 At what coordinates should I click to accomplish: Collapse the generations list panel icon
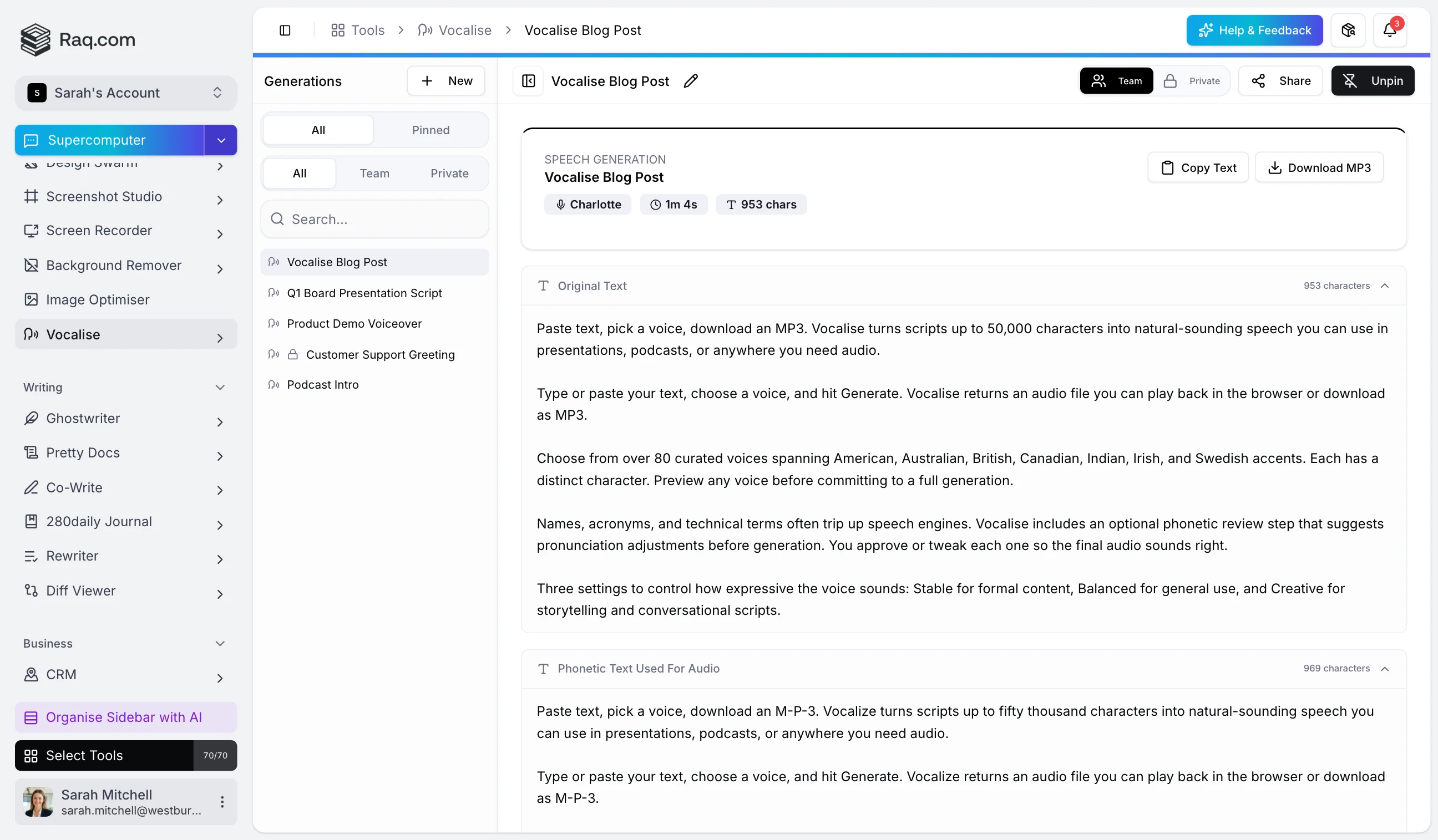pos(528,81)
